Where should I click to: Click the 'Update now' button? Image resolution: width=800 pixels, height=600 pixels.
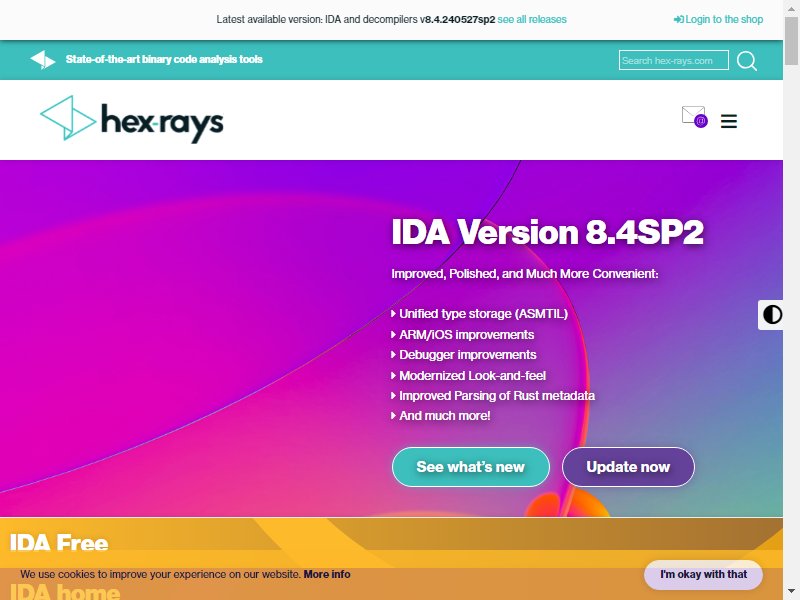coord(628,467)
